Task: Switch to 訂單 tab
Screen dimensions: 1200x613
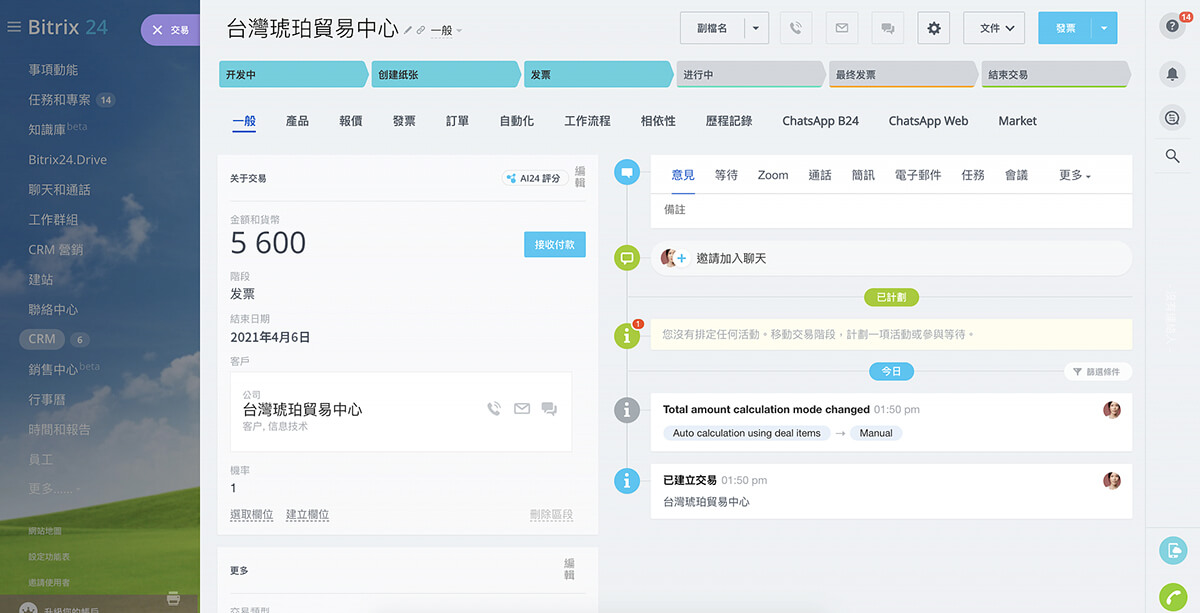Action: [457, 121]
